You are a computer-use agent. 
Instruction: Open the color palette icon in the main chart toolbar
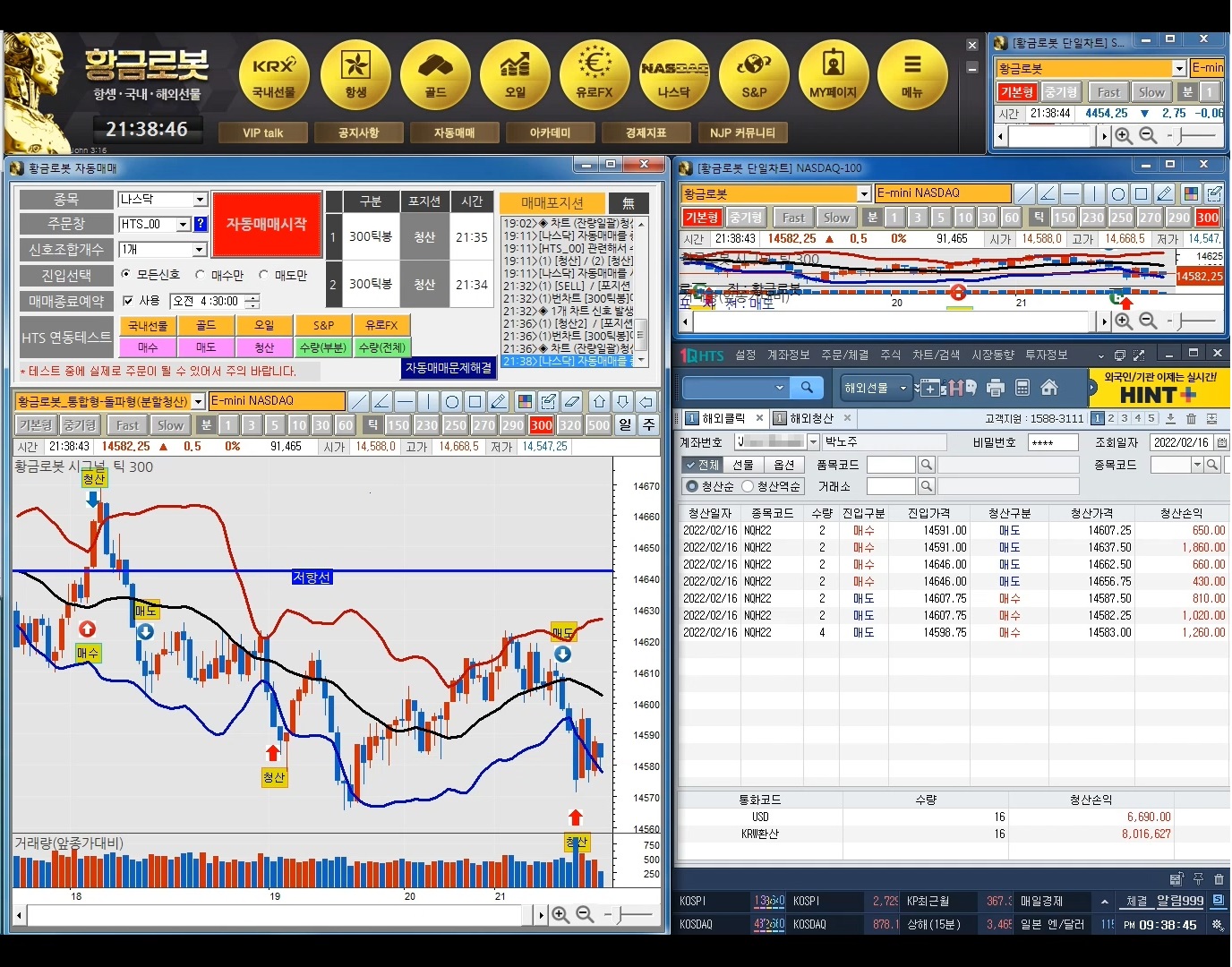pos(526,401)
